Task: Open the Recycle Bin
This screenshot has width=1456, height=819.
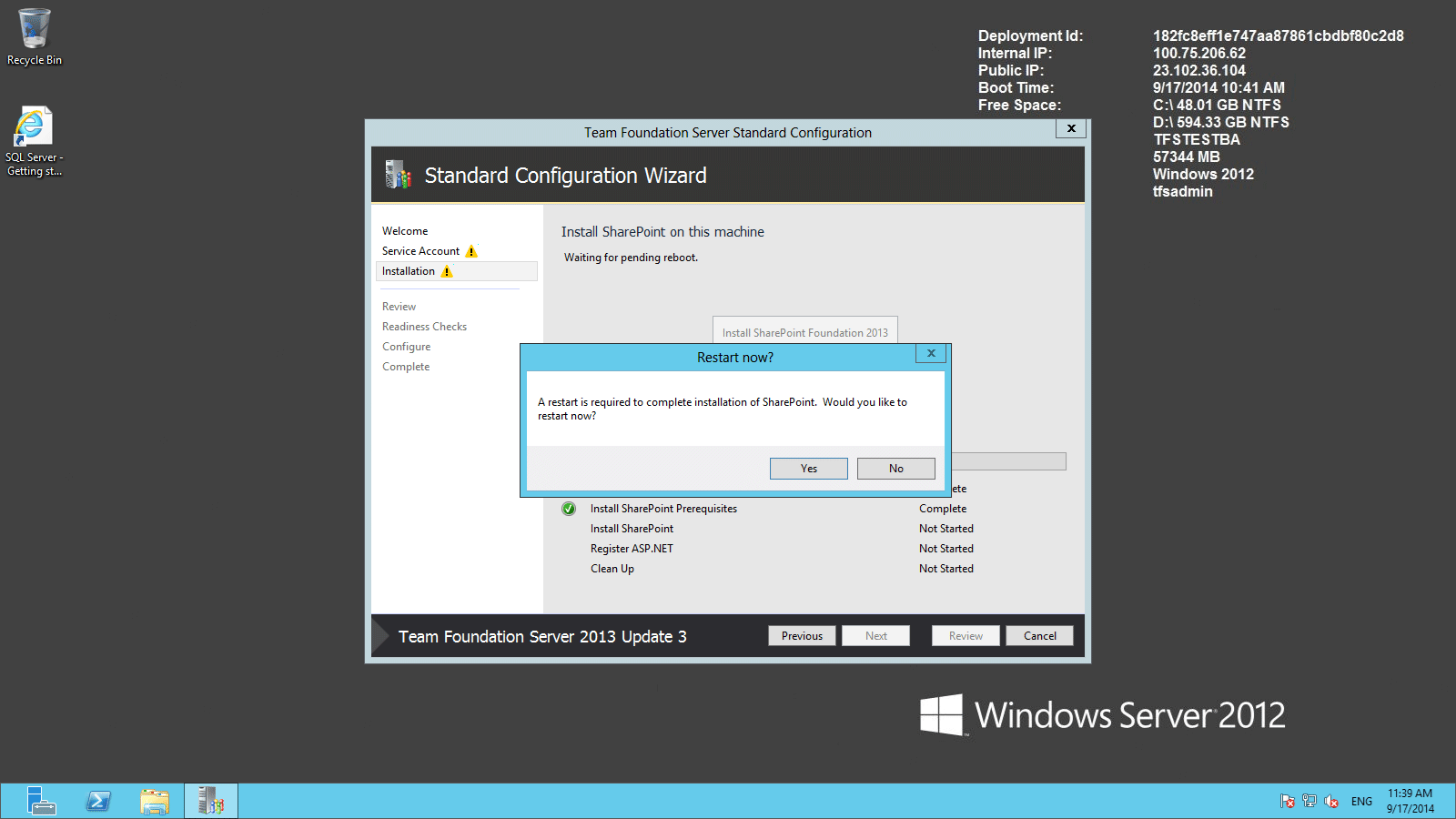Action: (x=34, y=27)
